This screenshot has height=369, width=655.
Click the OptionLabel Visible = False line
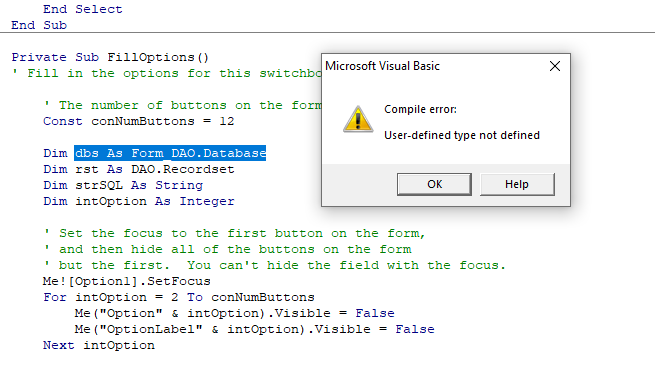click(x=254, y=329)
